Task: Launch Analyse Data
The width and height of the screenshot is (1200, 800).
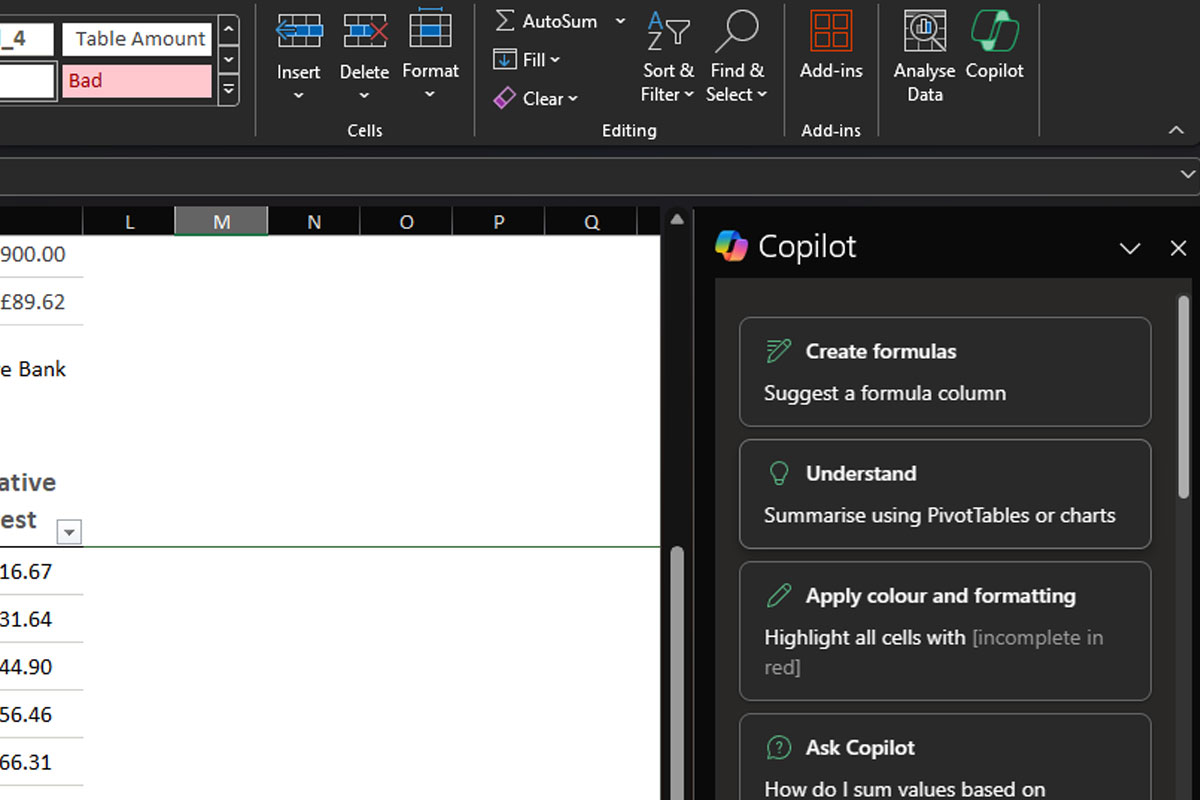Action: click(x=924, y=57)
